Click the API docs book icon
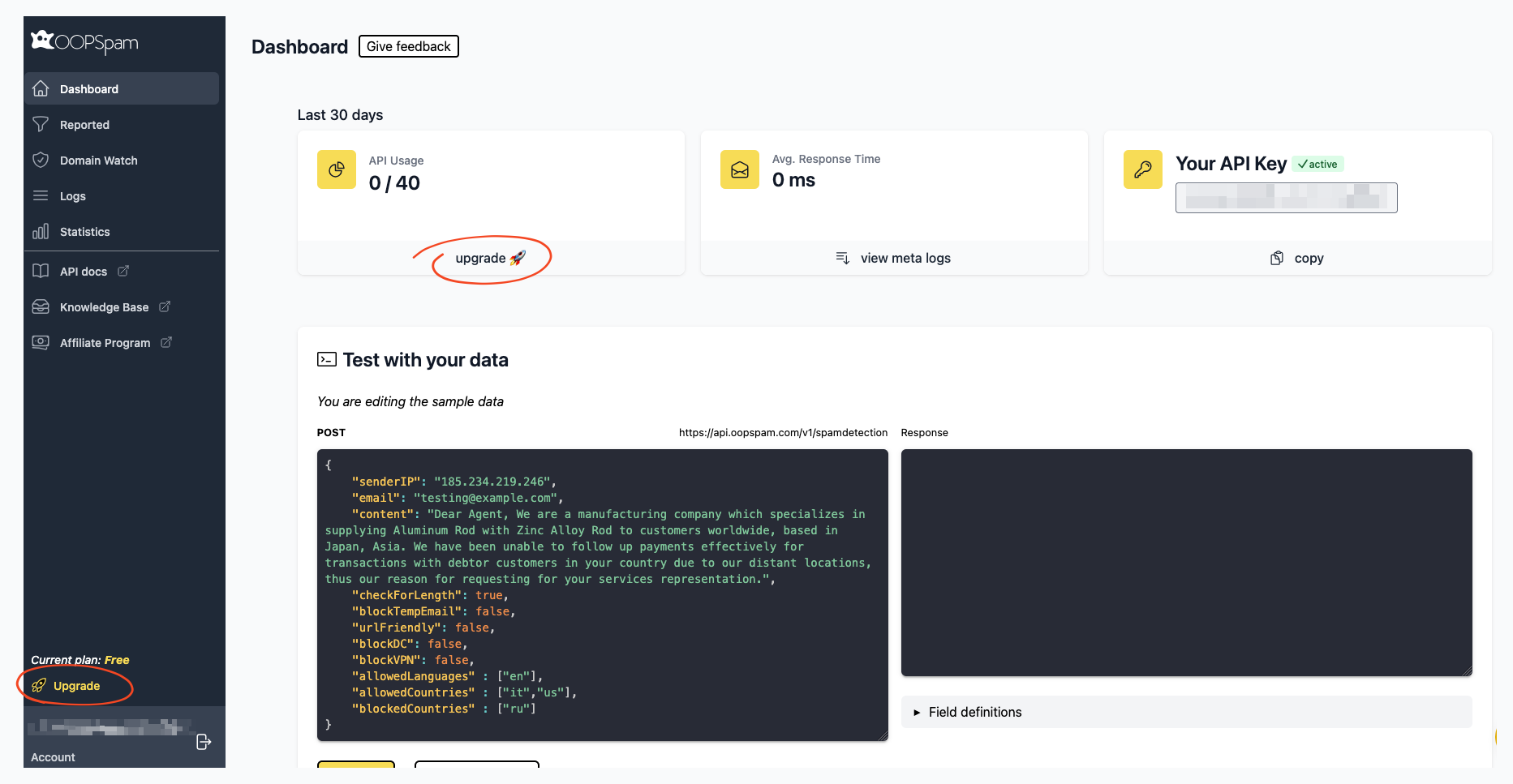This screenshot has height=784, width=1513. 41,271
